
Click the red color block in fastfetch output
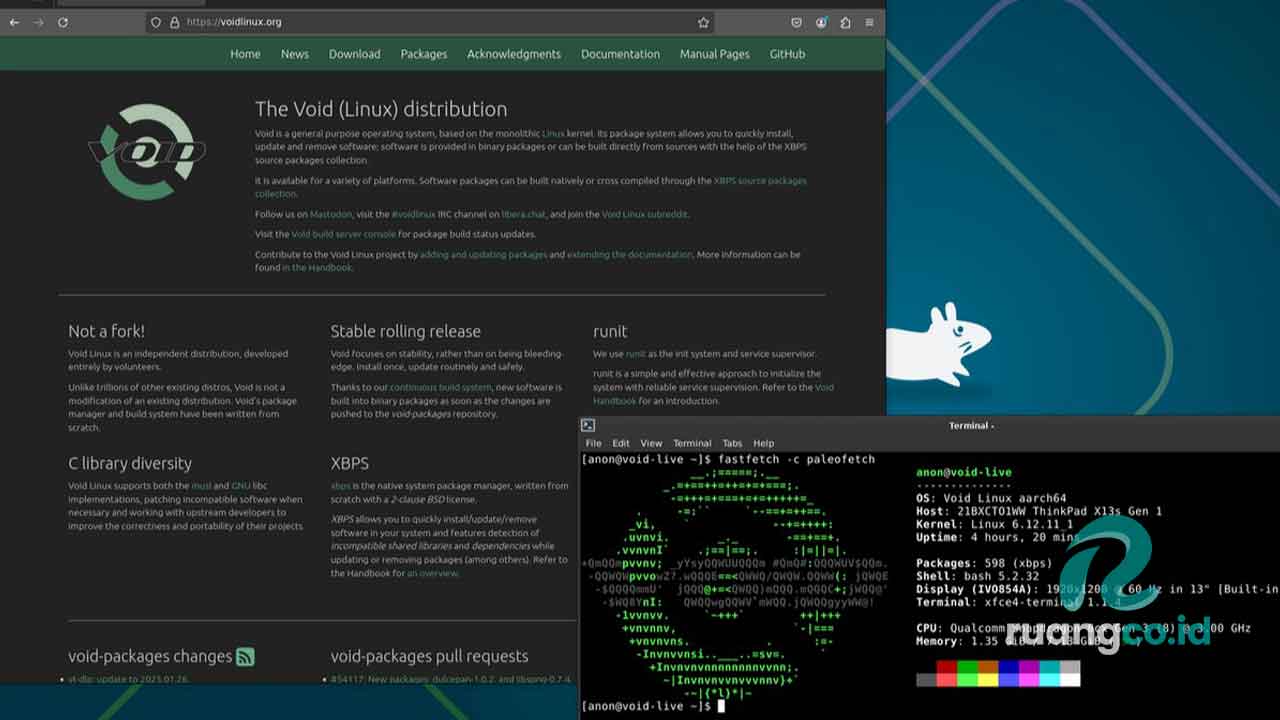(947, 667)
